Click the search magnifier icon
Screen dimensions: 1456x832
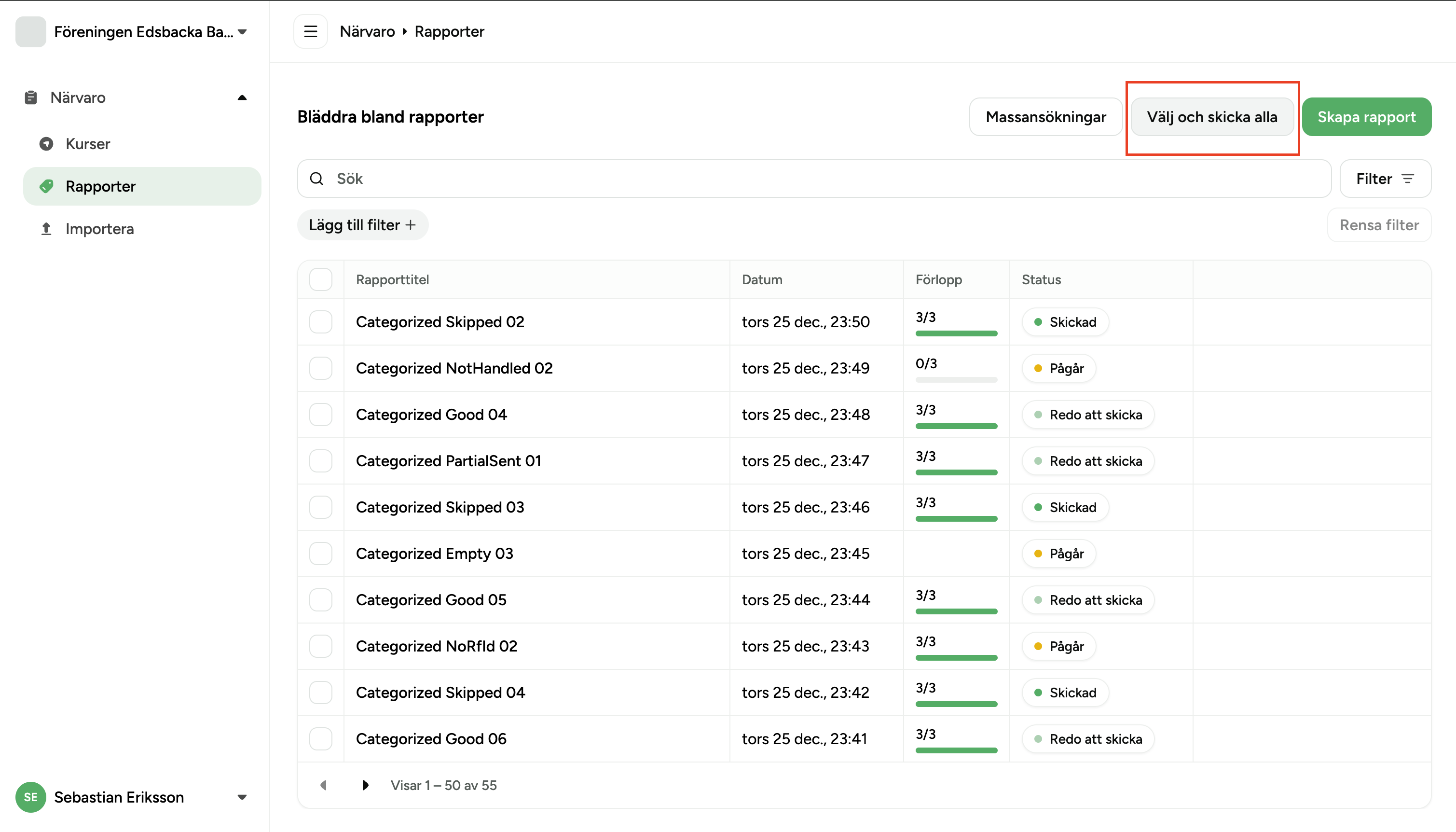tap(316, 179)
